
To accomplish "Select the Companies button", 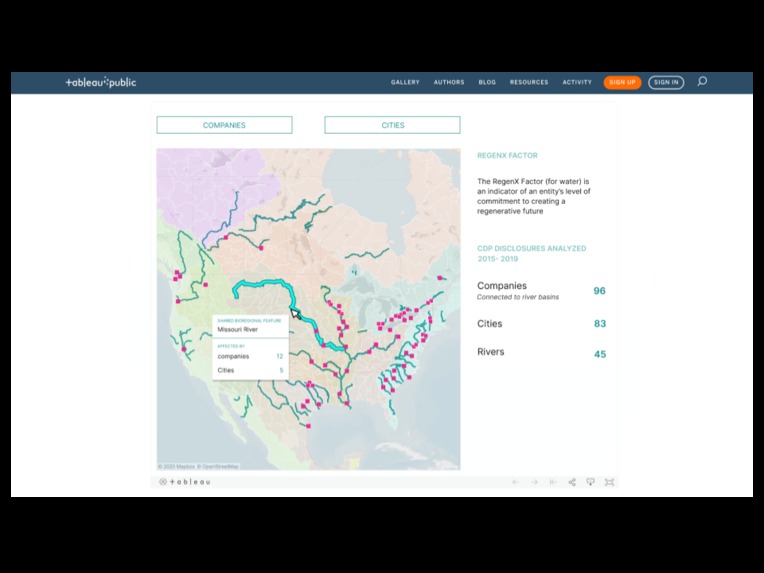I will coord(224,125).
